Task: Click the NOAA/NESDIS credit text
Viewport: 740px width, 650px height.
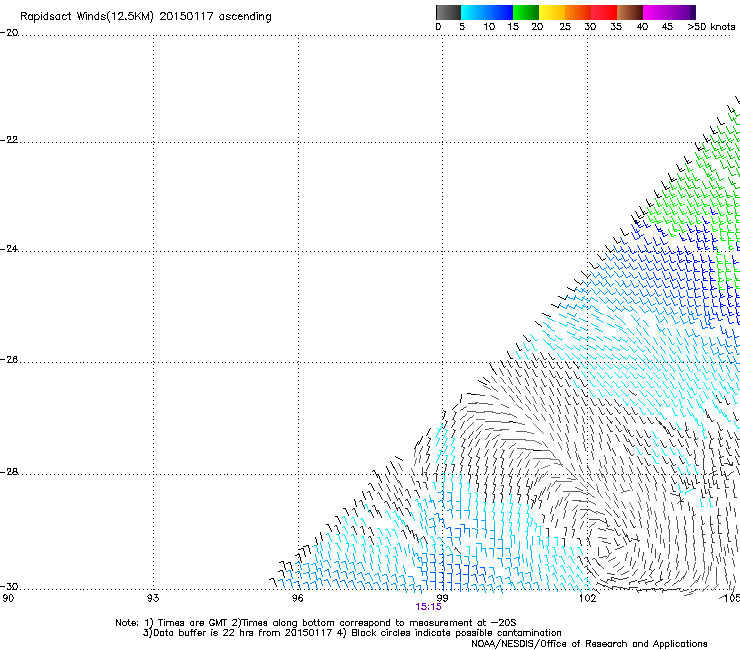Action: tap(589, 644)
